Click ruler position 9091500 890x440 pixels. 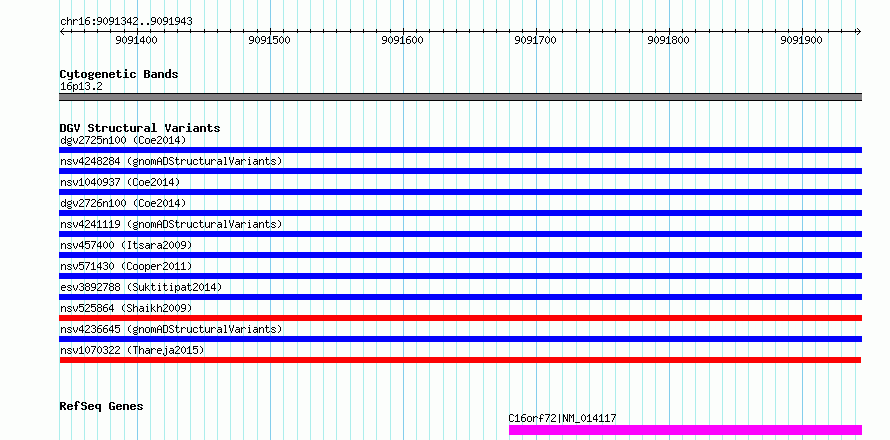tap(270, 40)
